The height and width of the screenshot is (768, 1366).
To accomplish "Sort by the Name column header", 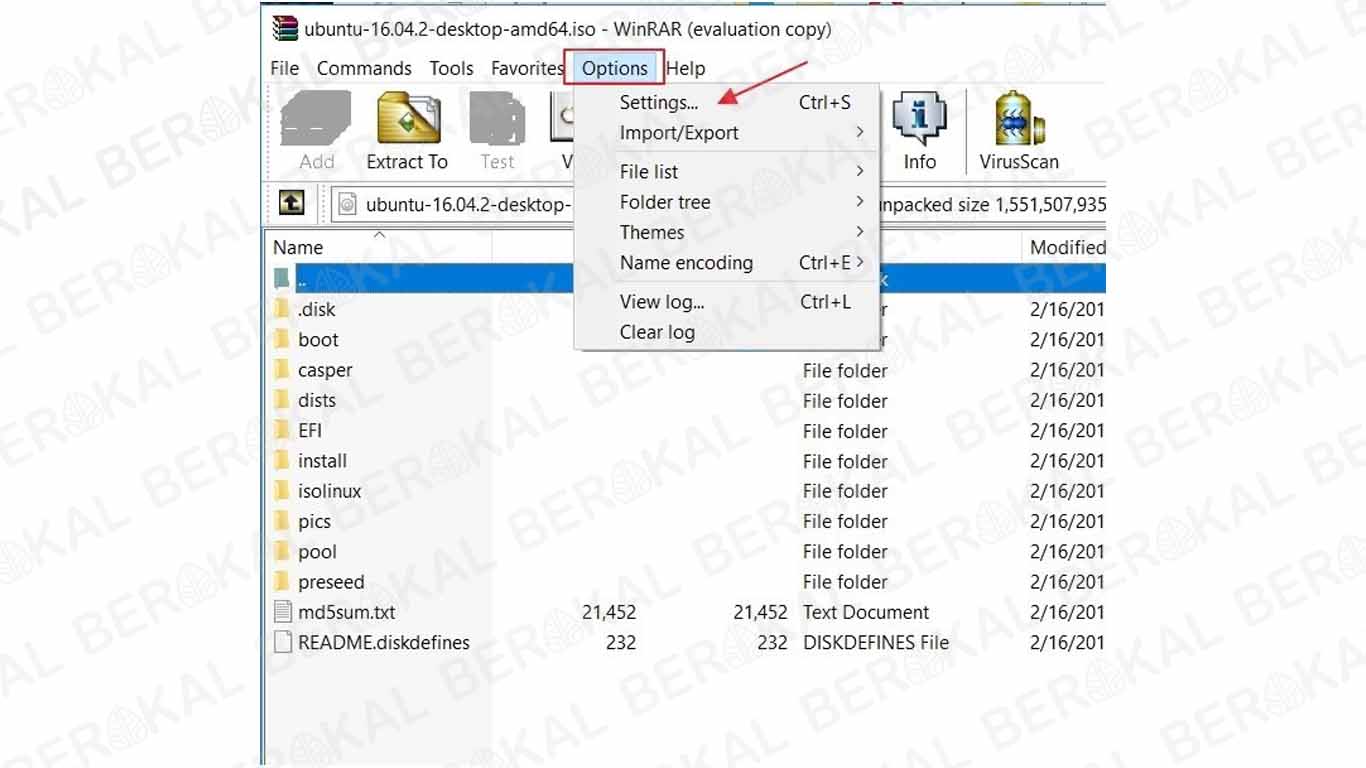I will pos(379,247).
